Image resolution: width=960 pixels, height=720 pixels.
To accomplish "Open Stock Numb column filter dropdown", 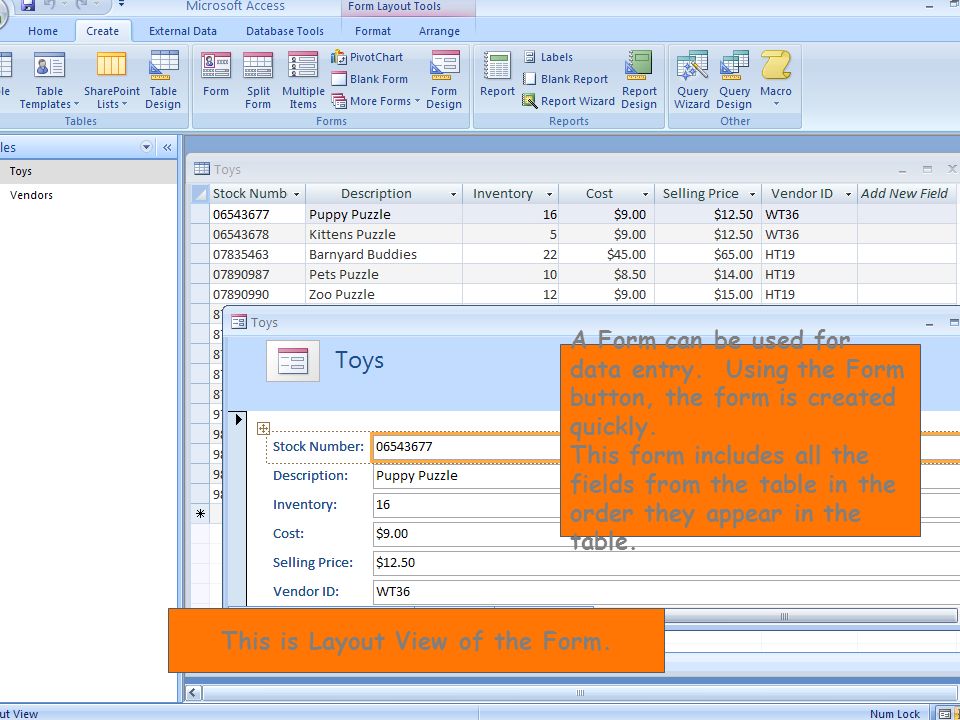I will click(x=296, y=194).
